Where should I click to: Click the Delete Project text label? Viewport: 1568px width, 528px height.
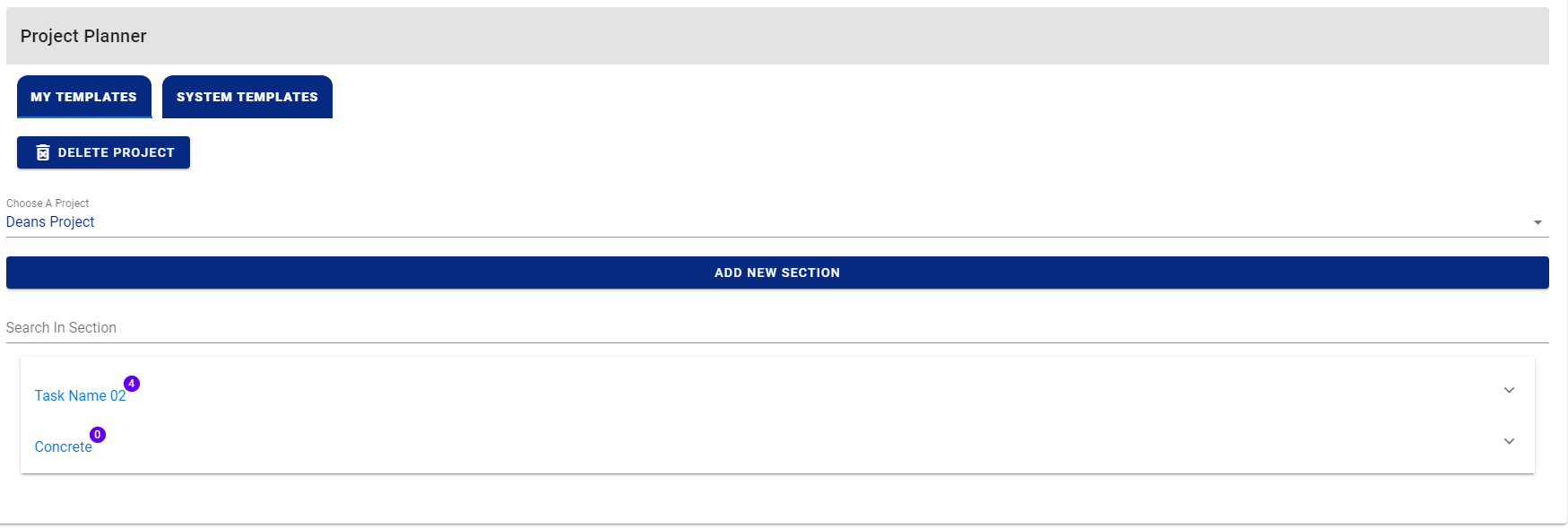pyautogui.click(x=116, y=152)
